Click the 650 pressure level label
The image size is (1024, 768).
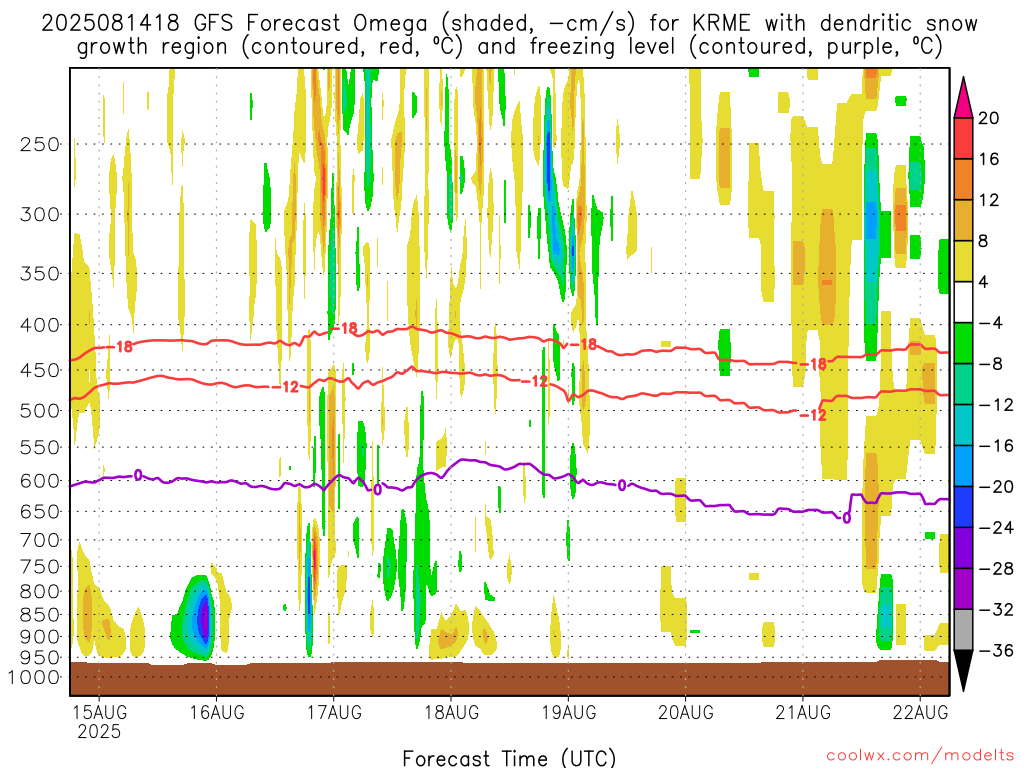40,511
